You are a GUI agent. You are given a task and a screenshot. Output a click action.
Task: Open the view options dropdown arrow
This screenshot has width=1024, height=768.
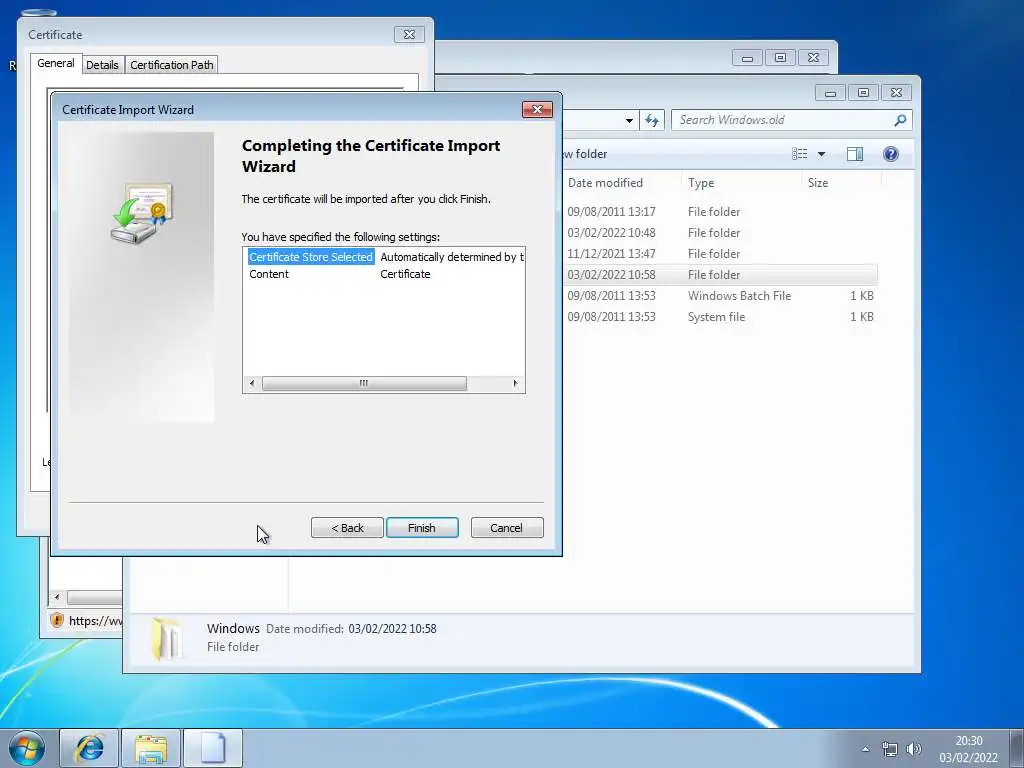tap(822, 154)
